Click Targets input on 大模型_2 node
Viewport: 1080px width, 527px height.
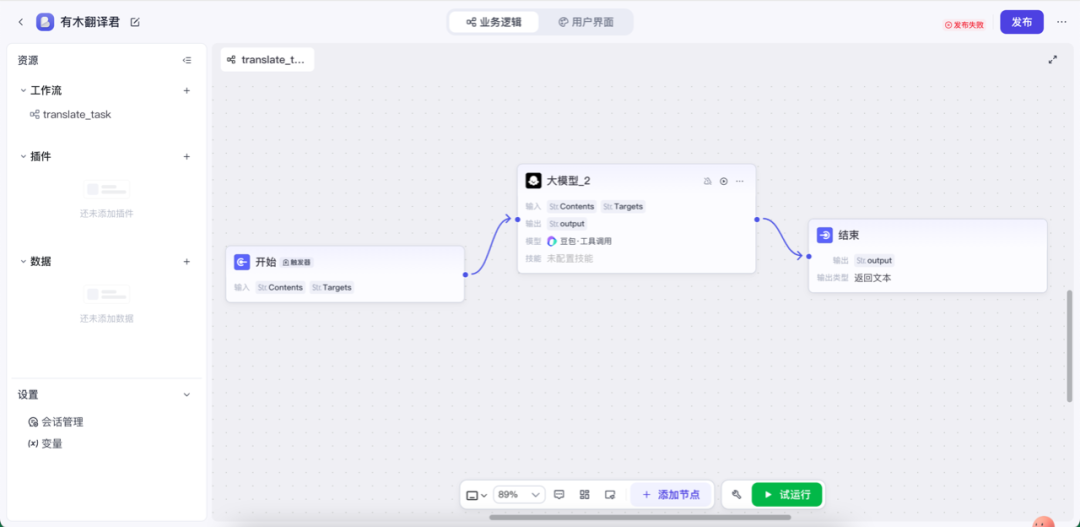click(x=623, y=207)
